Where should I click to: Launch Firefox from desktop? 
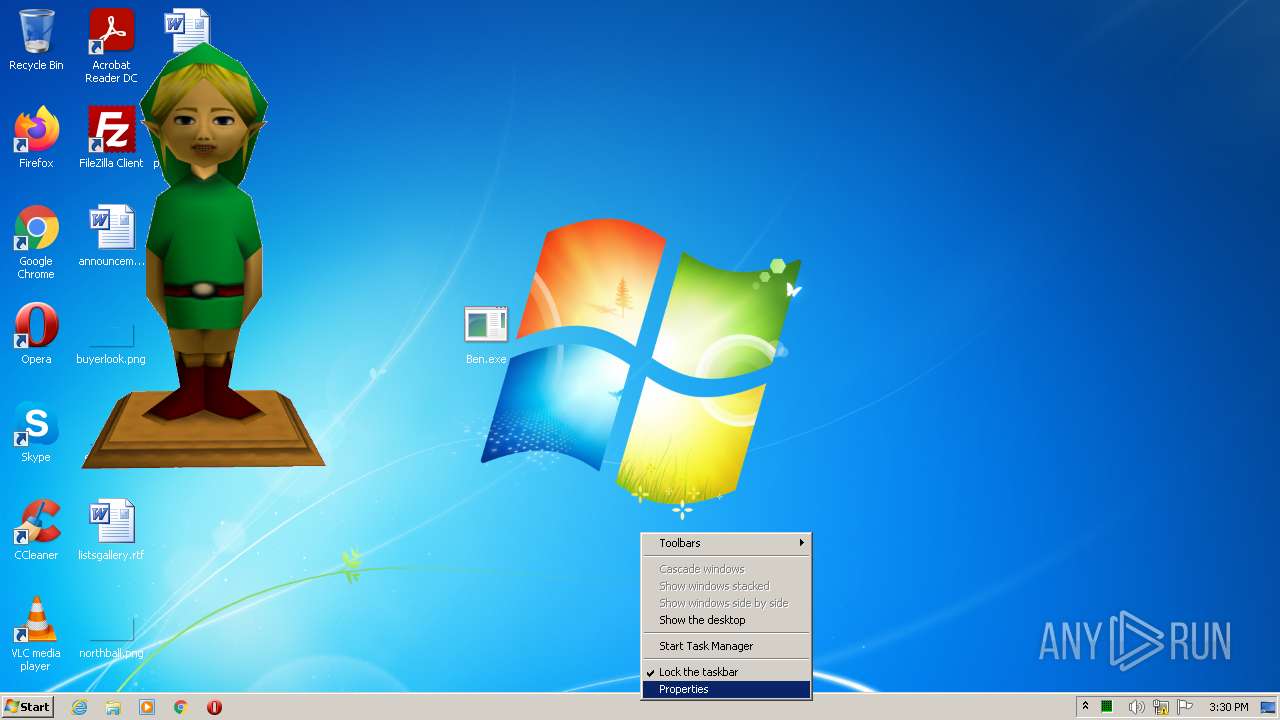(x=36, y=138)
